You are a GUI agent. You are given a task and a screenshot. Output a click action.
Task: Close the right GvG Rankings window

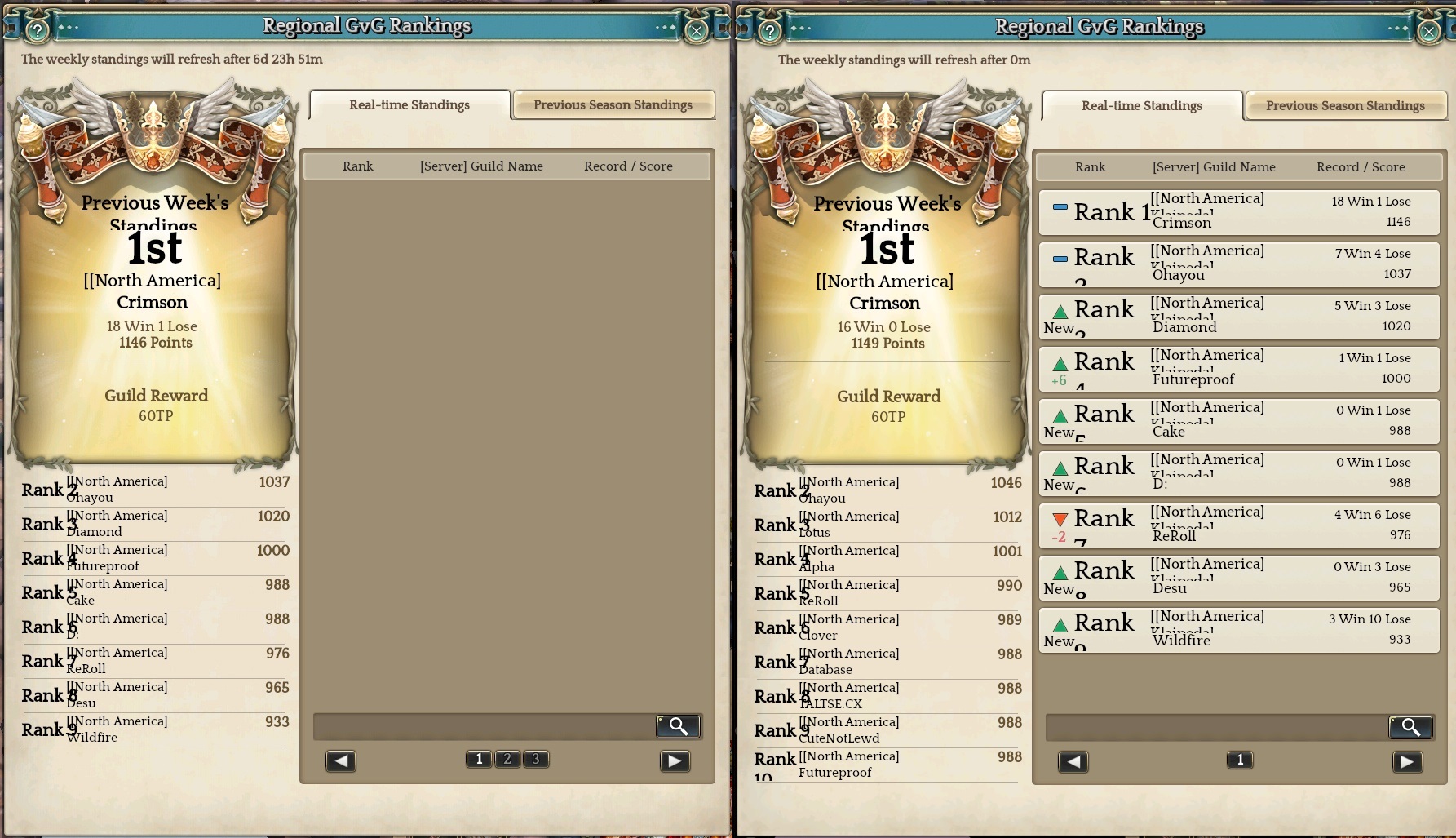1428,32
